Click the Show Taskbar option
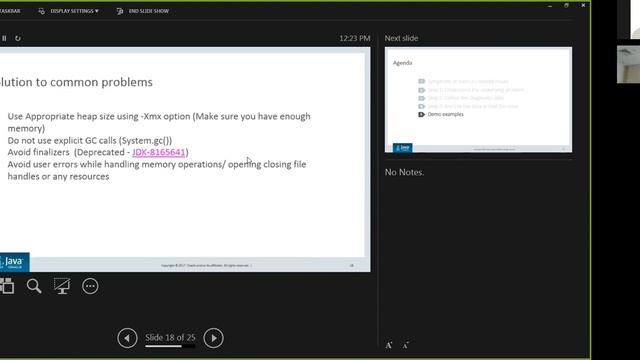 [x=10, y=11]
